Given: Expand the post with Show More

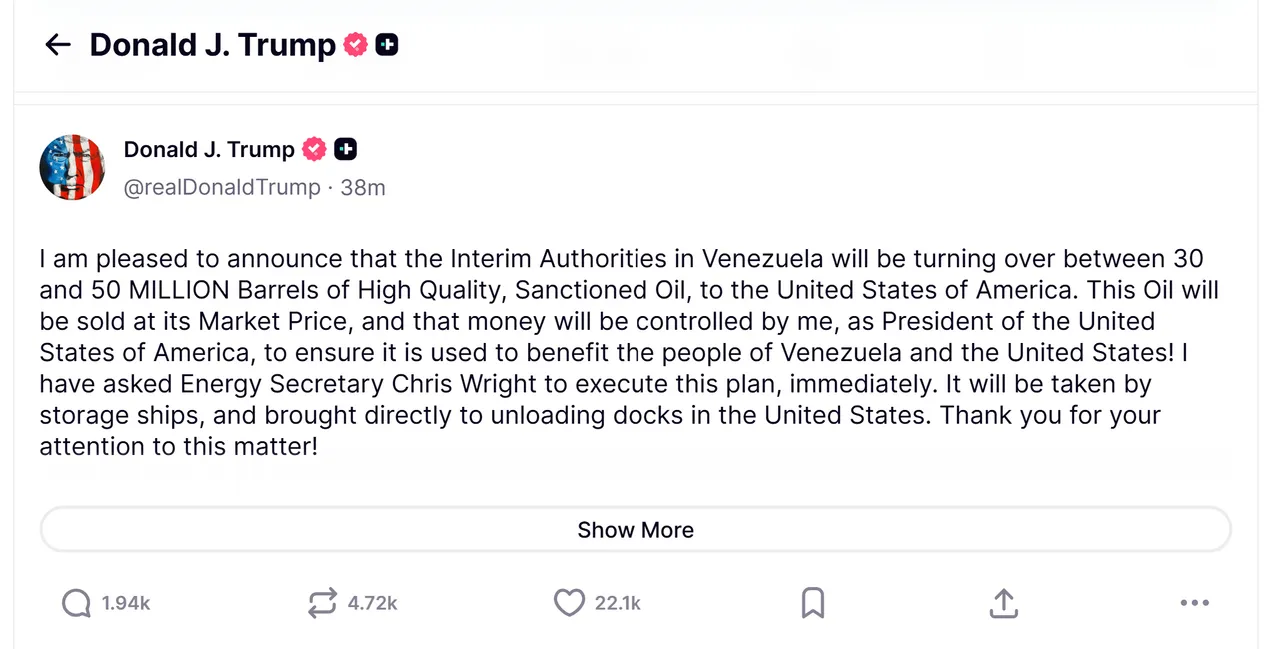Looking at the screenshot, I should 635,530.
